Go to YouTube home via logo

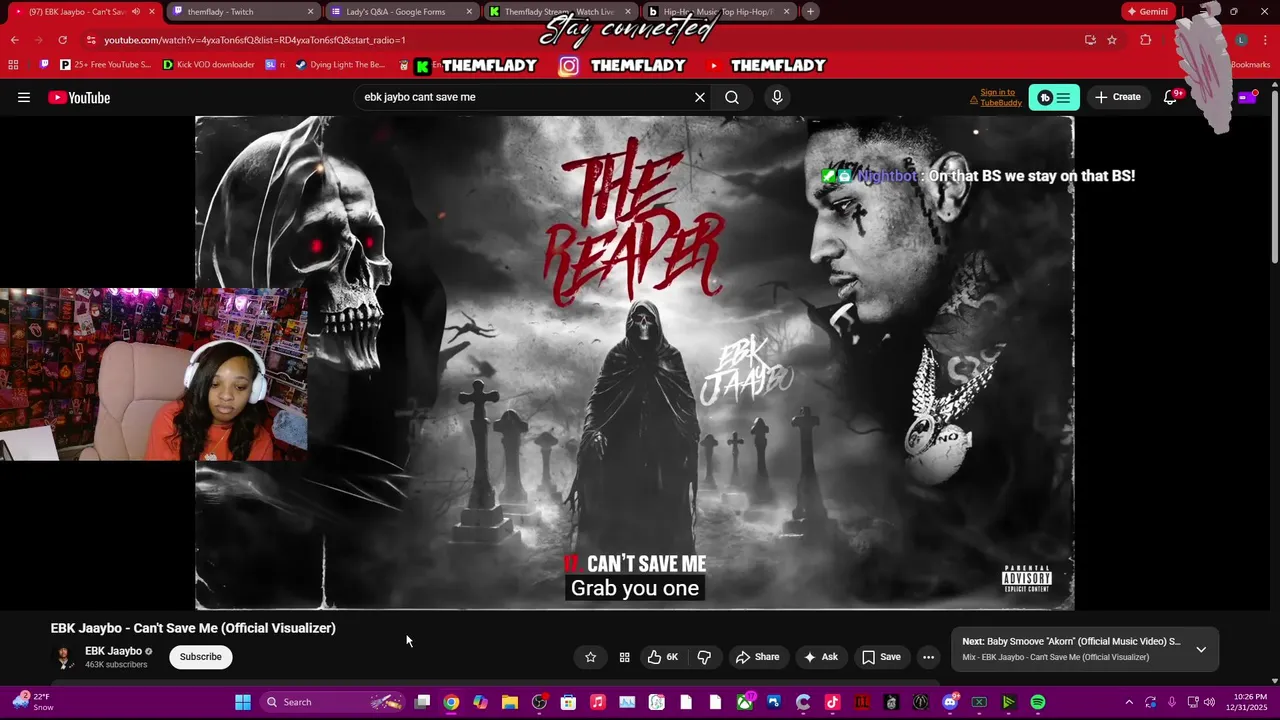[79, 97]
